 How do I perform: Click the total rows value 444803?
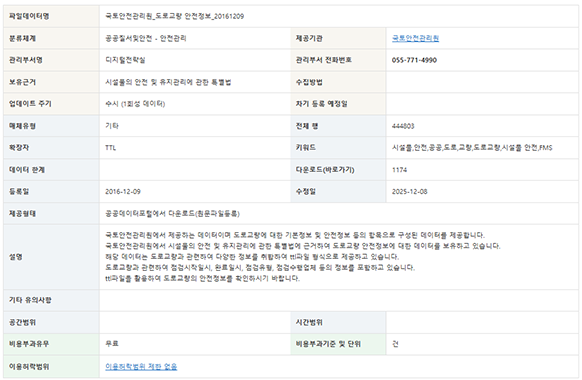[403, 126]
